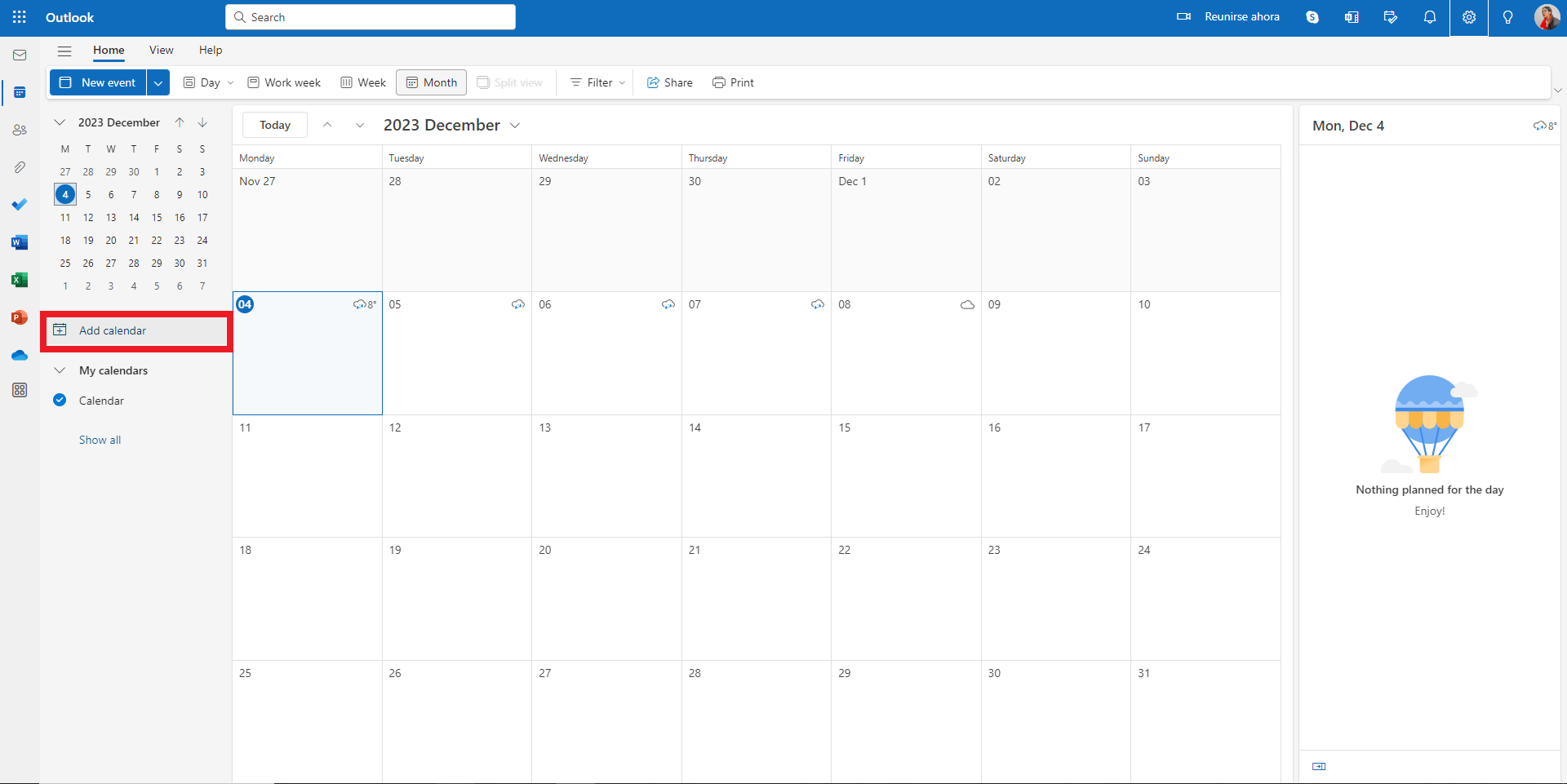Expand the Filter dropdown

[596, 82]
